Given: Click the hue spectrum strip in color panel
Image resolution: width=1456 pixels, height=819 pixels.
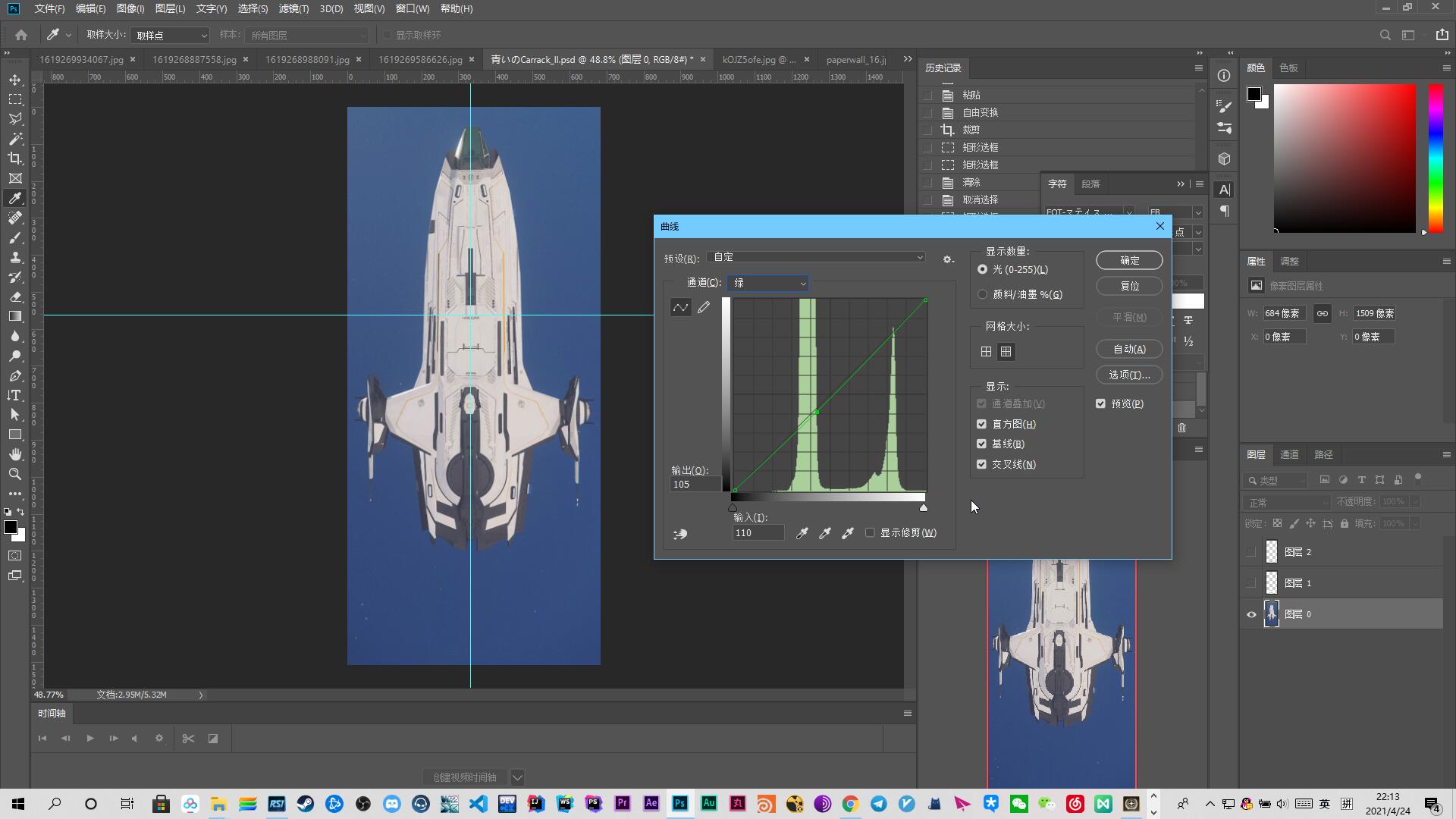Looking at the screenshot, I should 1436,158.
